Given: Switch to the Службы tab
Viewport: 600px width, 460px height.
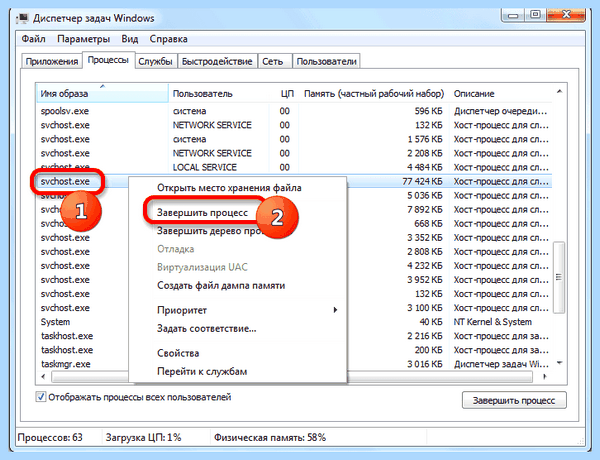Looking at the screenshot, I should click(155, 62).
